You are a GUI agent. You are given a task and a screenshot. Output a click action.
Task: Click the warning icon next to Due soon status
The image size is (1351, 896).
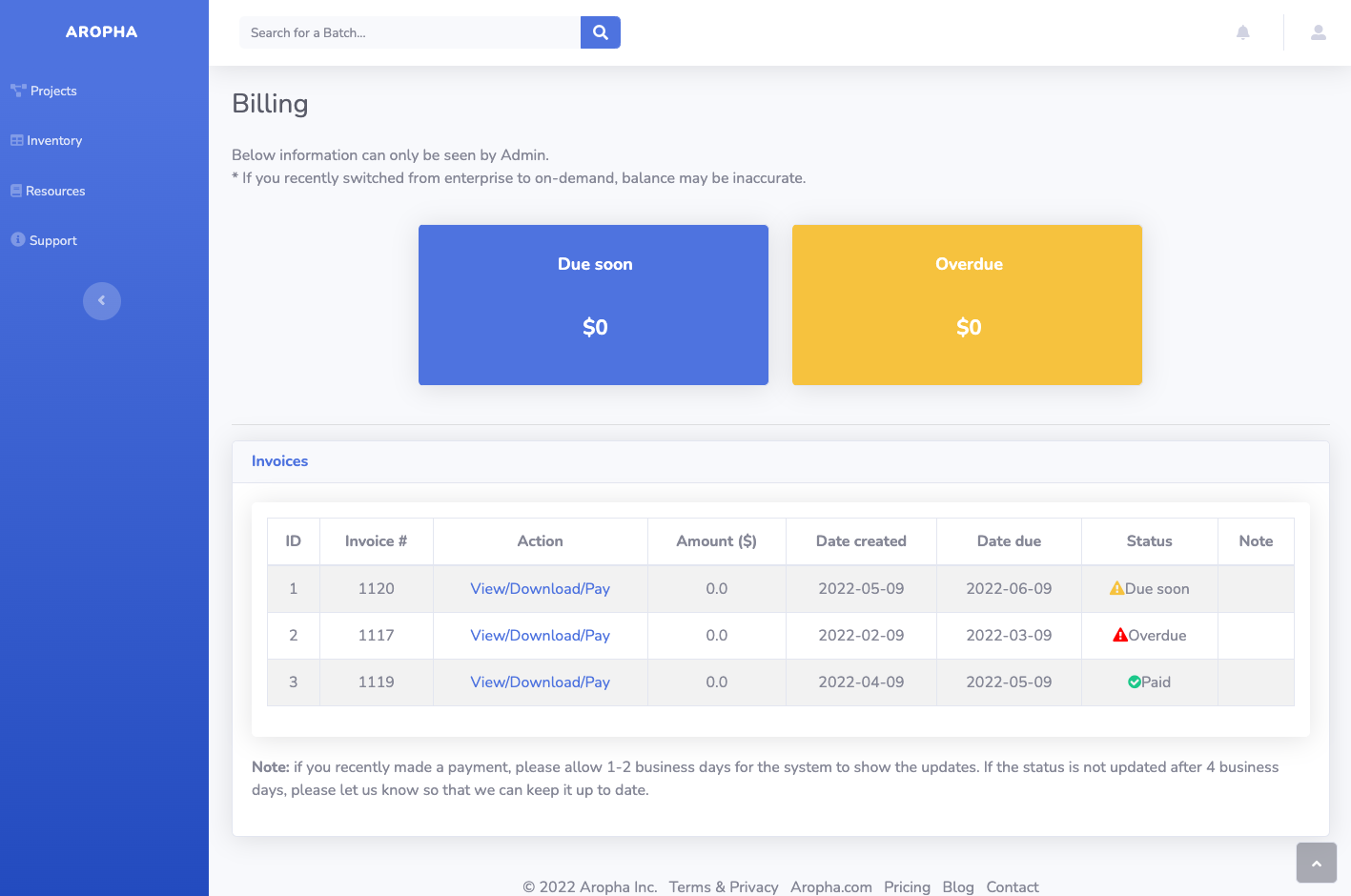click(1117, 588)
